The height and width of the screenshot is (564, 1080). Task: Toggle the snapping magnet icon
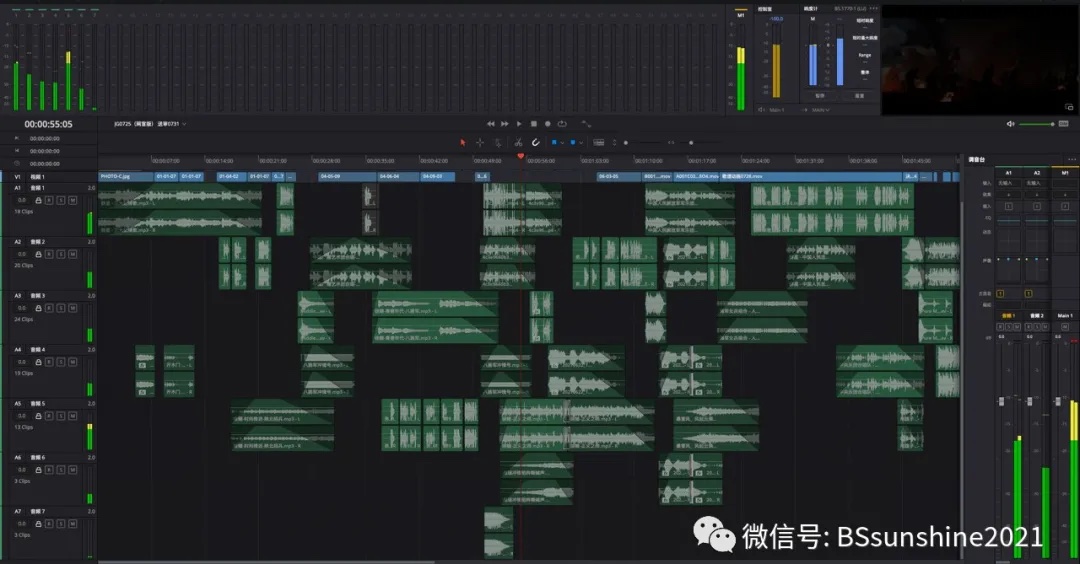pyautogui.click(x=535, y=142)
